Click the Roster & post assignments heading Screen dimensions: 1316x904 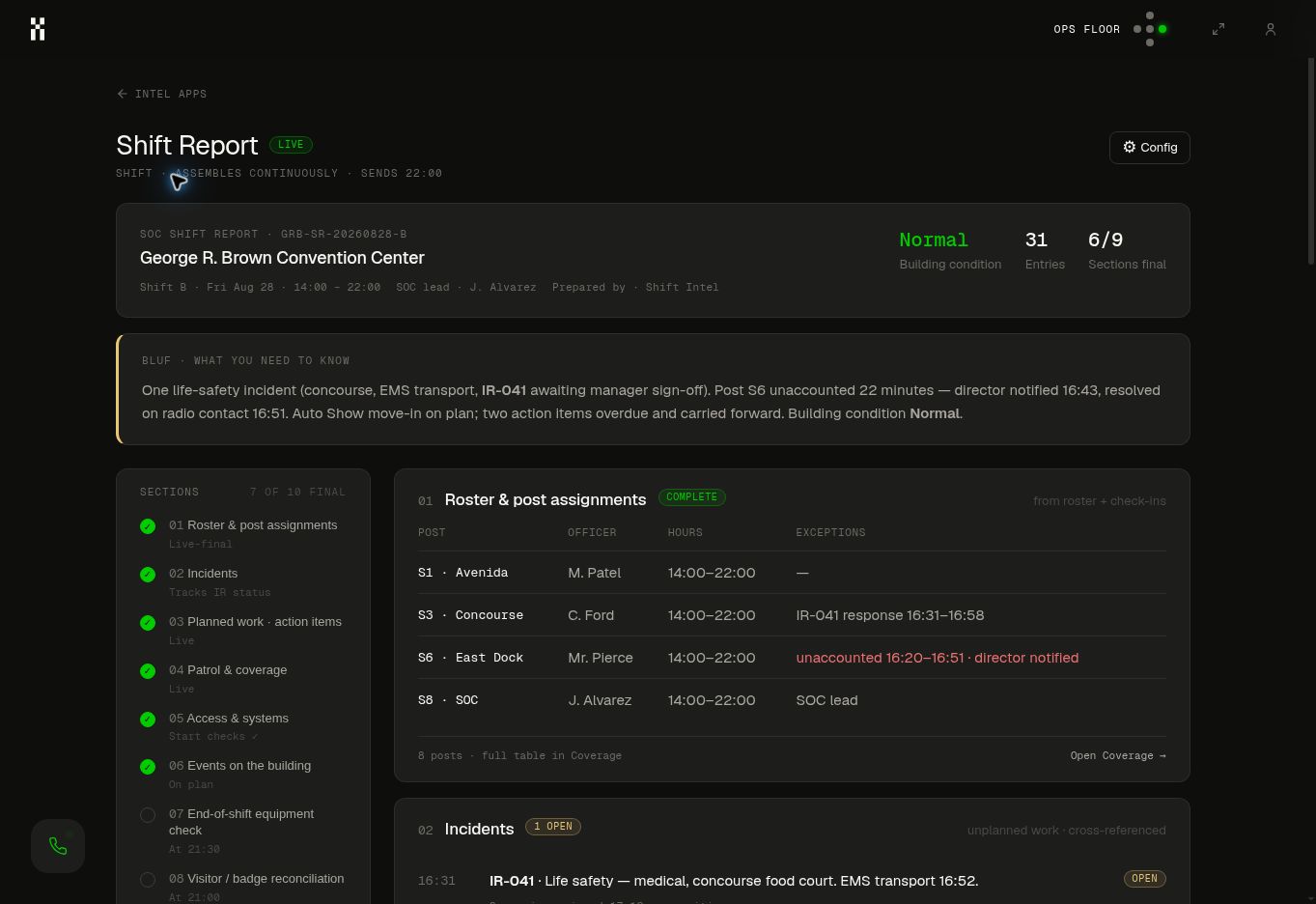(x=546, y=499)
